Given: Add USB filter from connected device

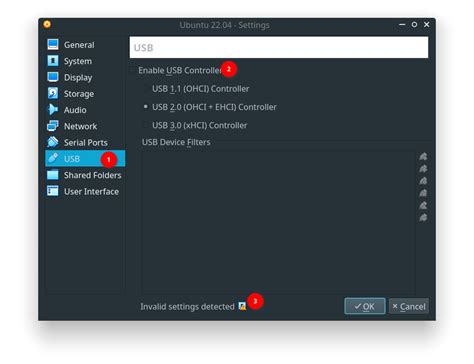Looking at the screenshot, I should click(x=423, y=169).
